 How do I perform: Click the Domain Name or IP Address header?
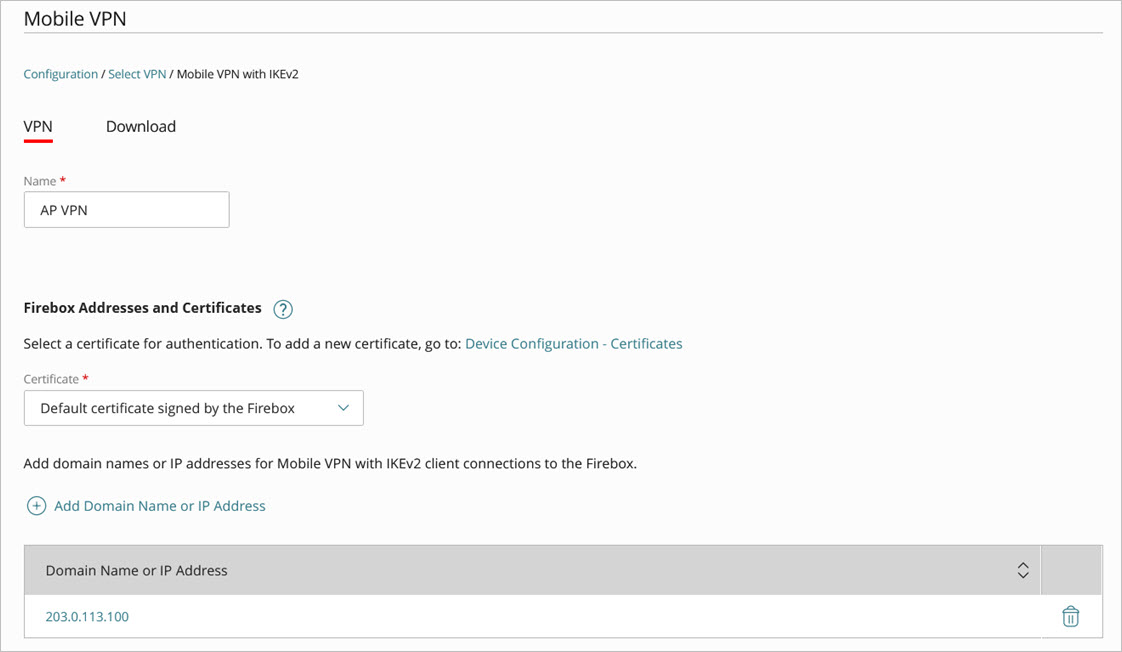point(137,570)
